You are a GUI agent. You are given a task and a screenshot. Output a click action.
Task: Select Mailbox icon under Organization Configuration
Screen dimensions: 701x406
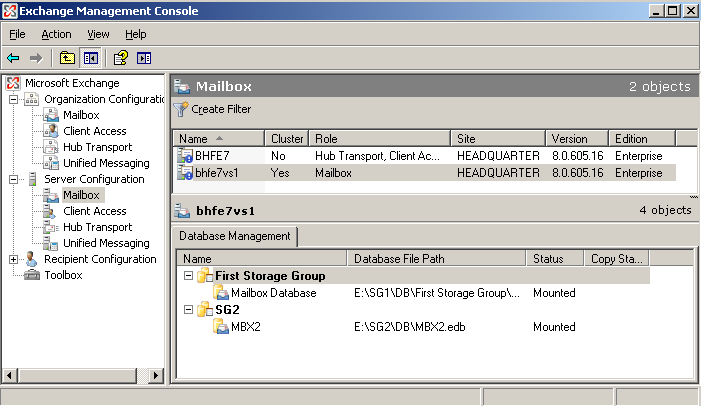51,115
